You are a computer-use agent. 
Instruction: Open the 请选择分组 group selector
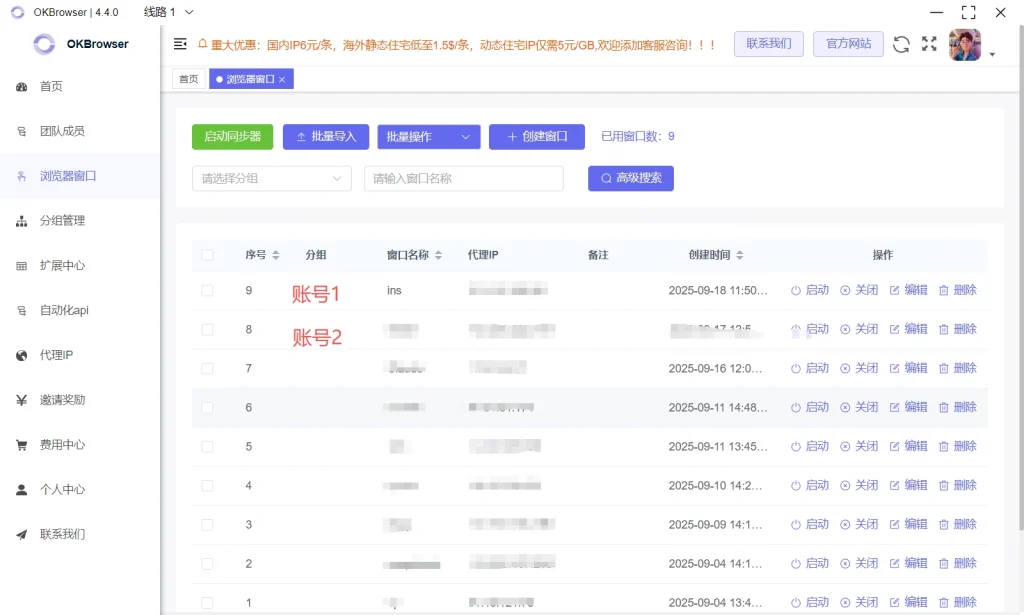coord(270,178)
